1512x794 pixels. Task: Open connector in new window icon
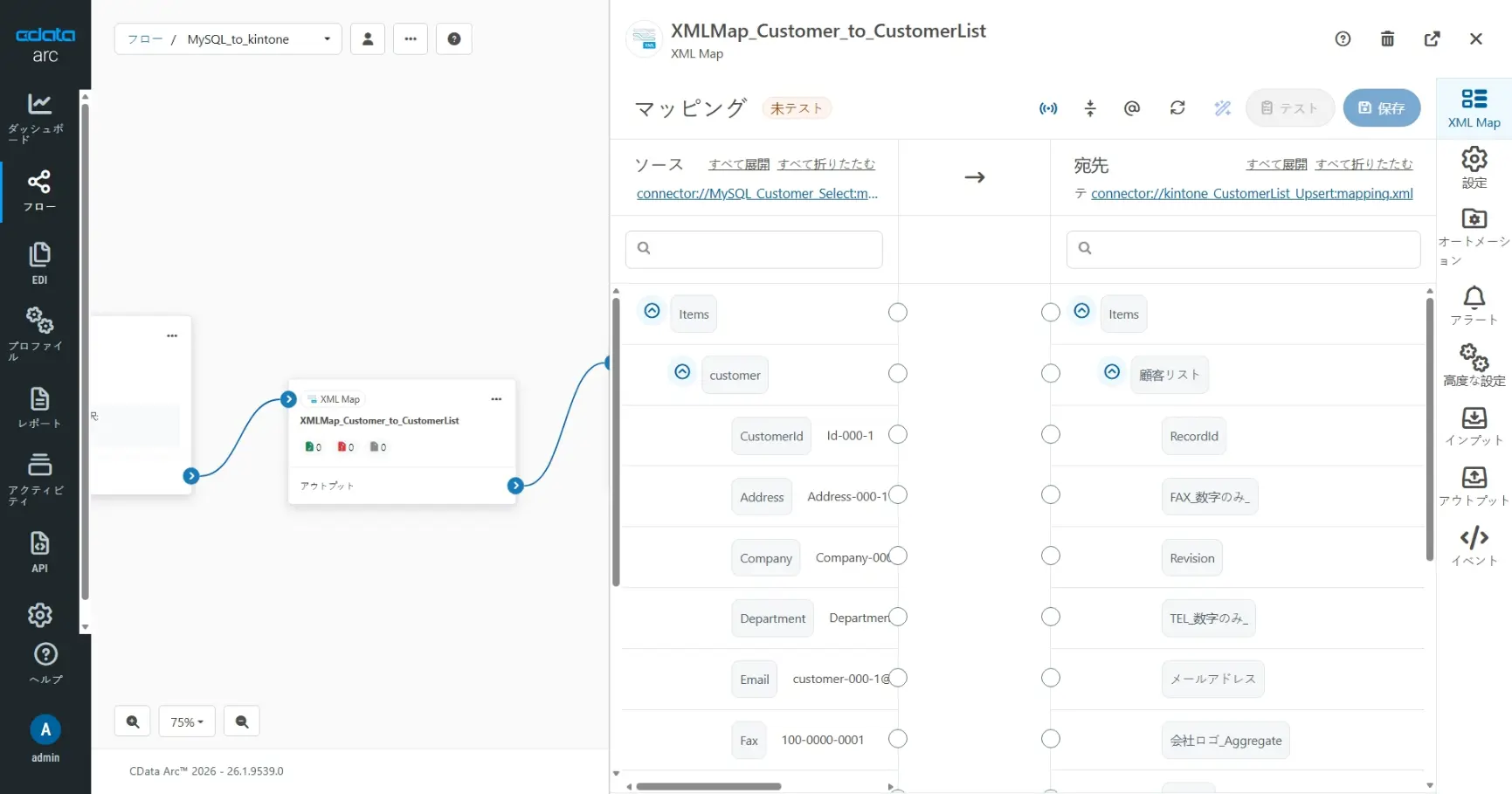[x=1432, y=38]
